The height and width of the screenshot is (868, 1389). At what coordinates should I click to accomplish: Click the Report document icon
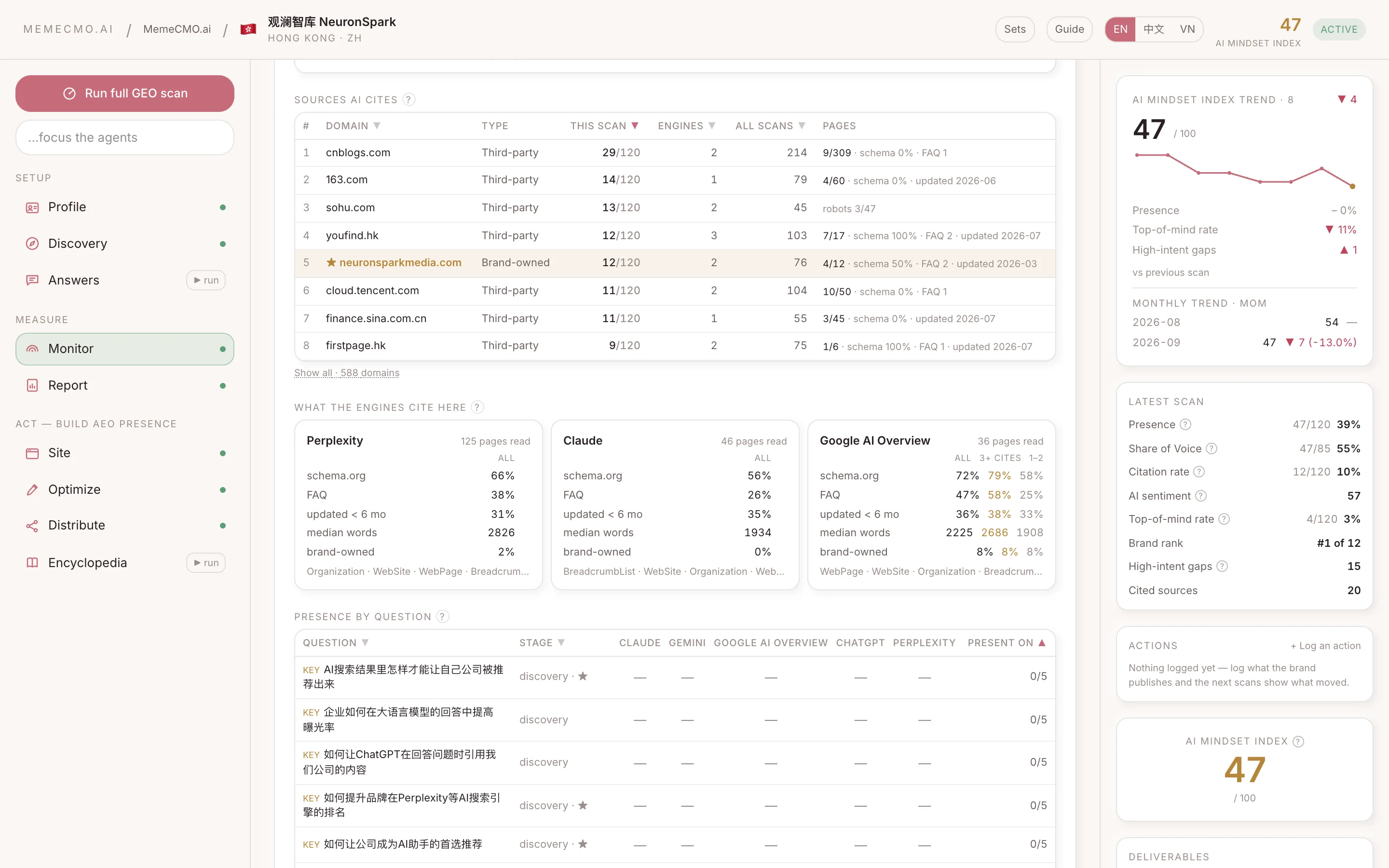(x=32, y=385)
